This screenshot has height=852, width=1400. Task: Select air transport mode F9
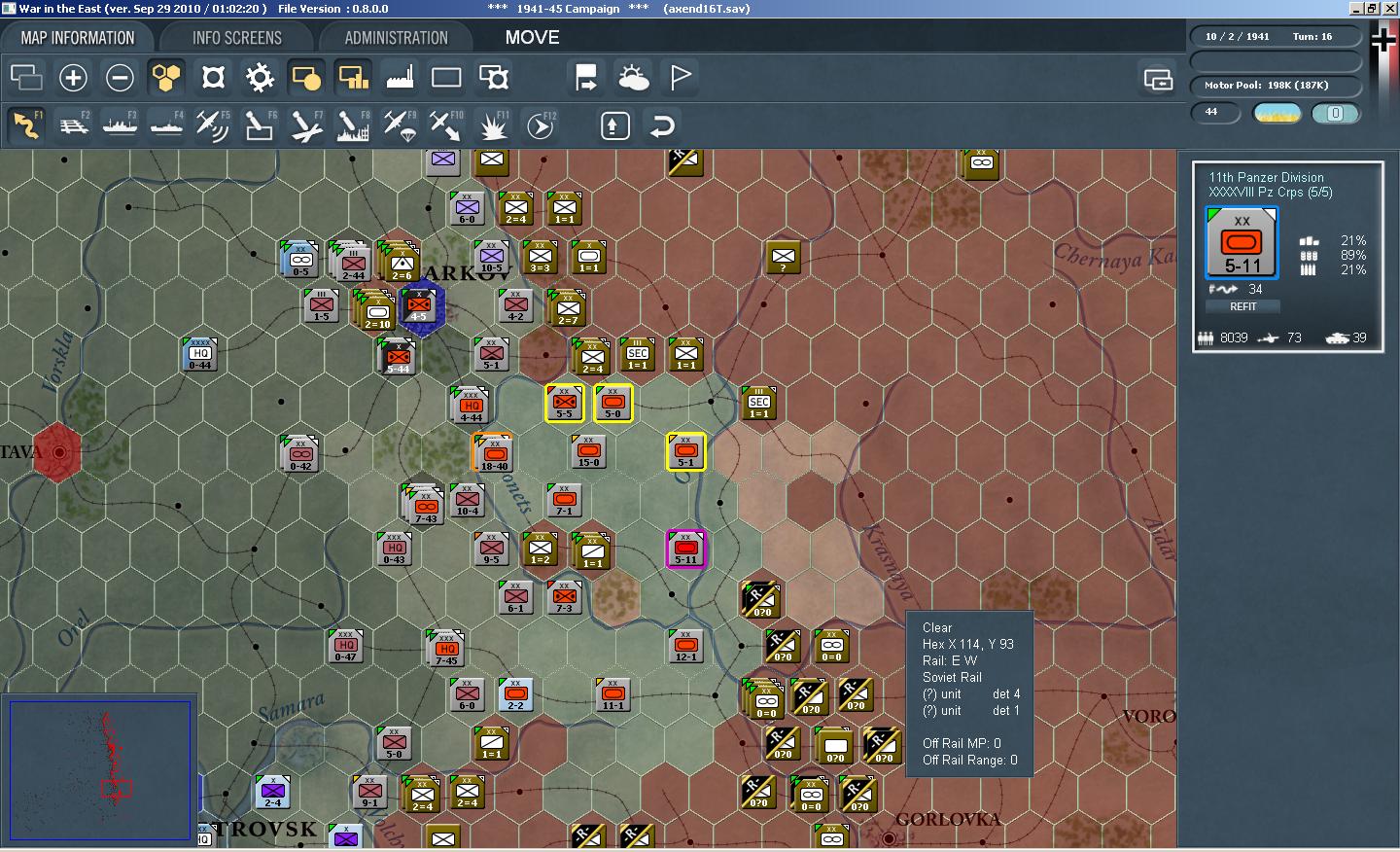[400, 125]
